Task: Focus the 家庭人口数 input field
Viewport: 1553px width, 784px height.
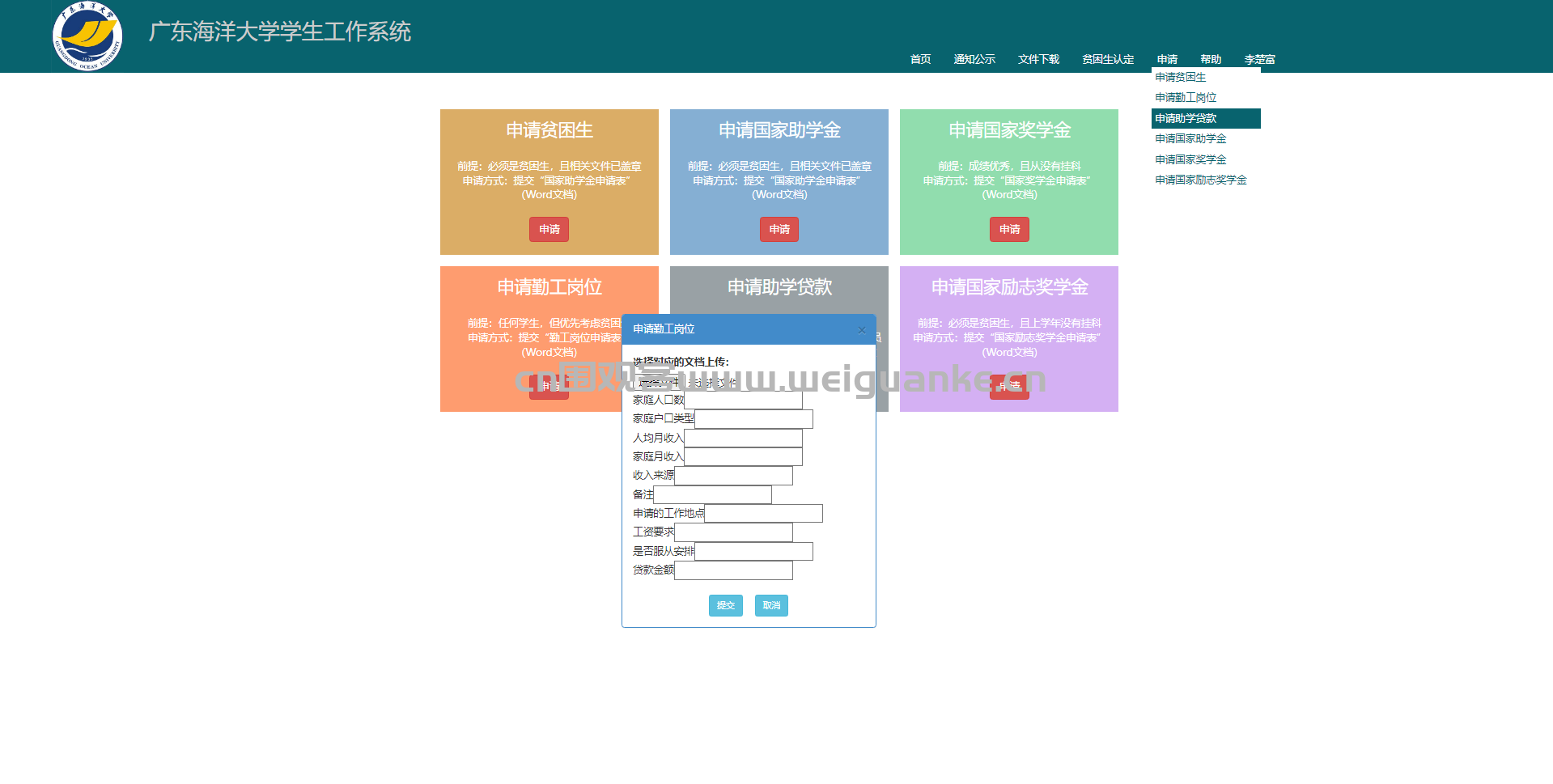Action: pos(743,400)
